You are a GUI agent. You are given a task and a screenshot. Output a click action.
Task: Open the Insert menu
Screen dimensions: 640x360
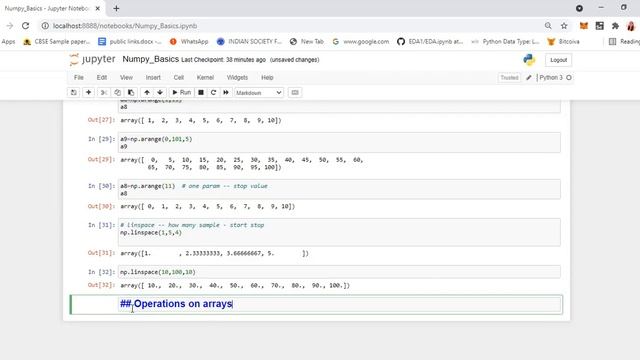(153, 78)
